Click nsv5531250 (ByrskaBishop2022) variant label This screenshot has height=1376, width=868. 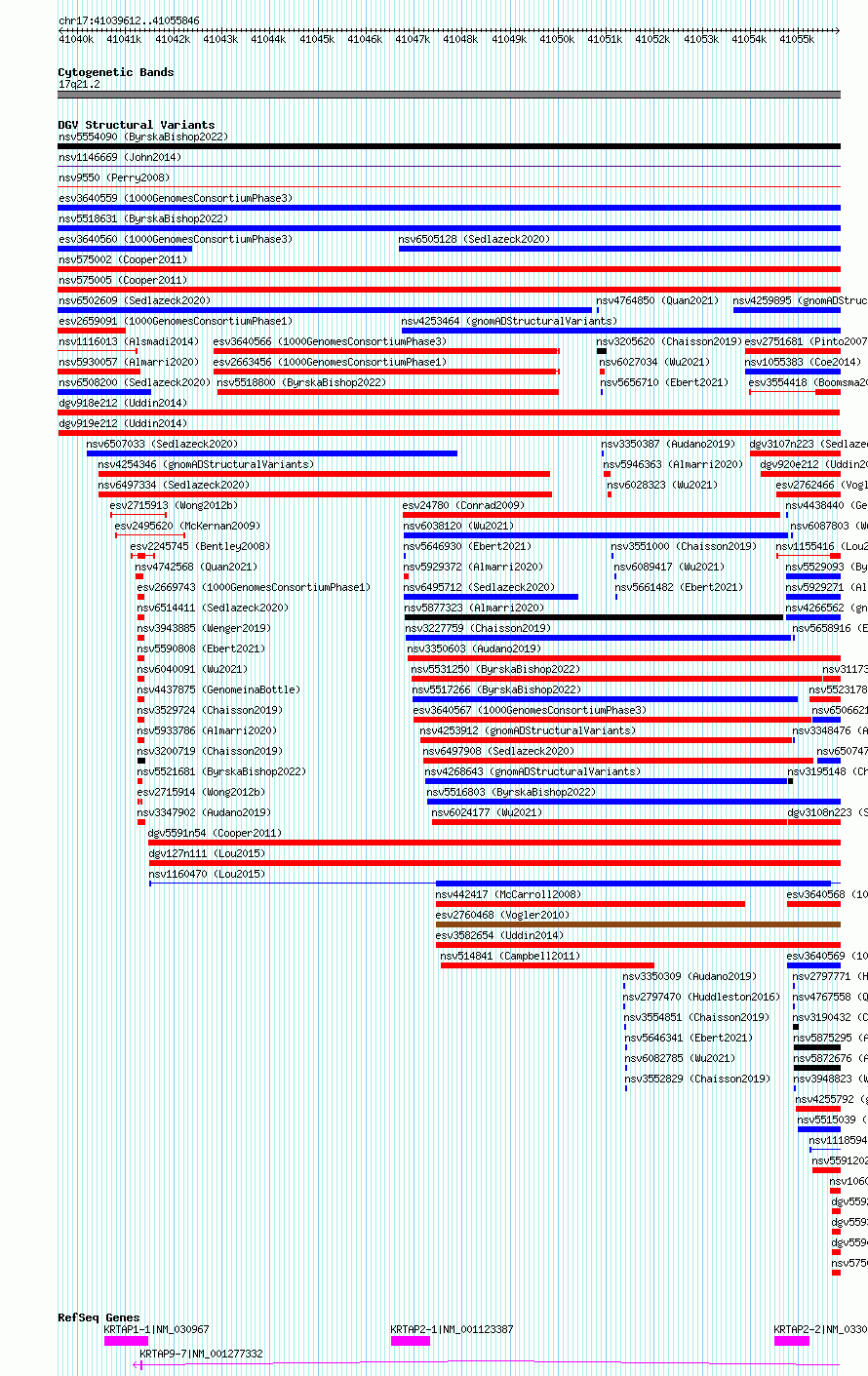pyautogui.click(x=496, y=669)
